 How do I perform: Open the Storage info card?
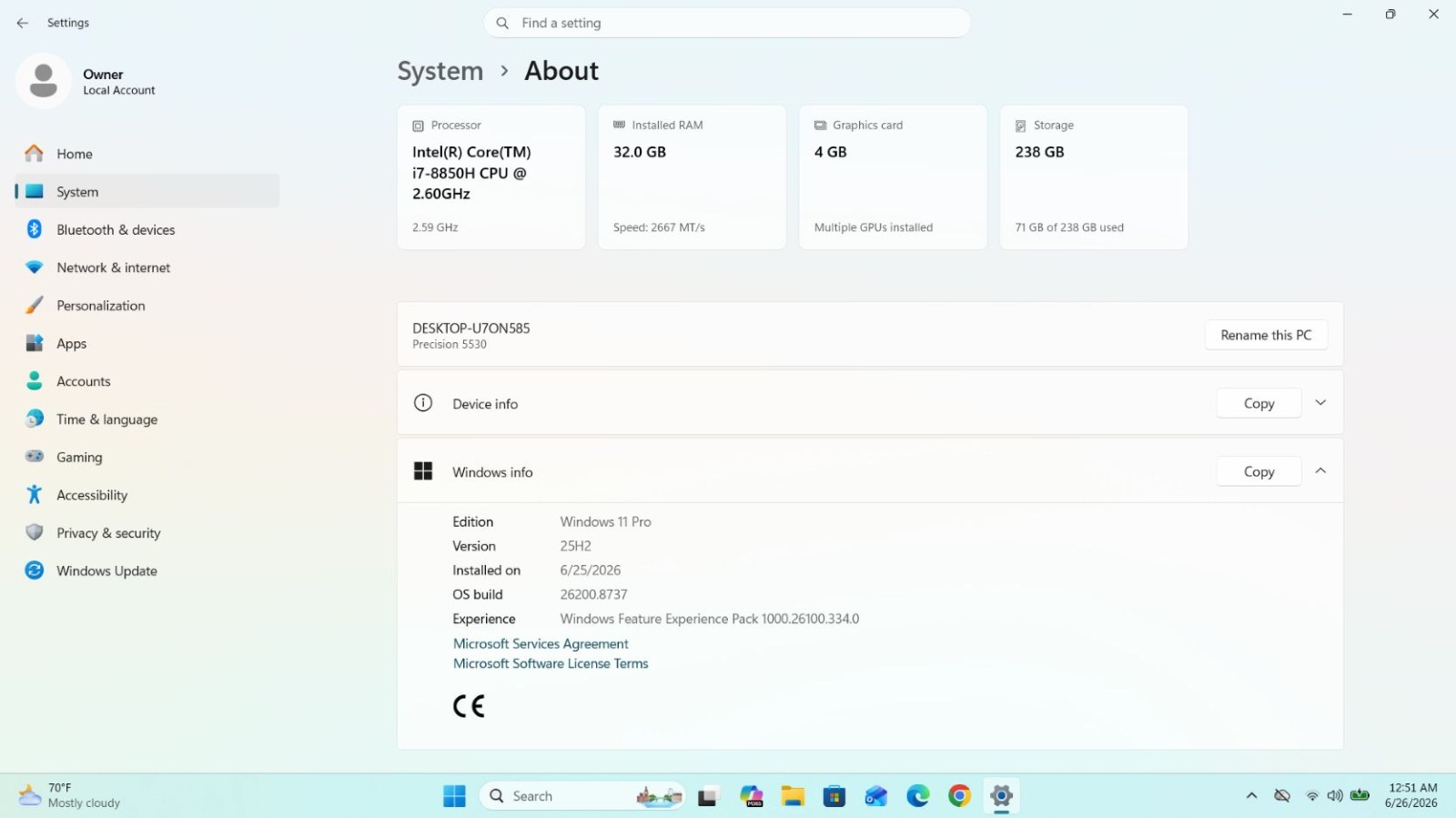click(1094, 177)
